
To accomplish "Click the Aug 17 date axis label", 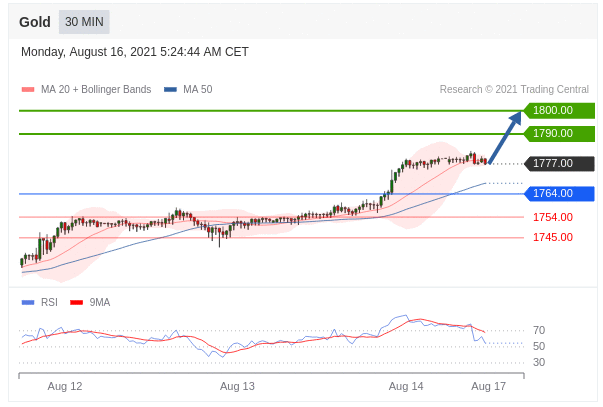I will 489,386.
